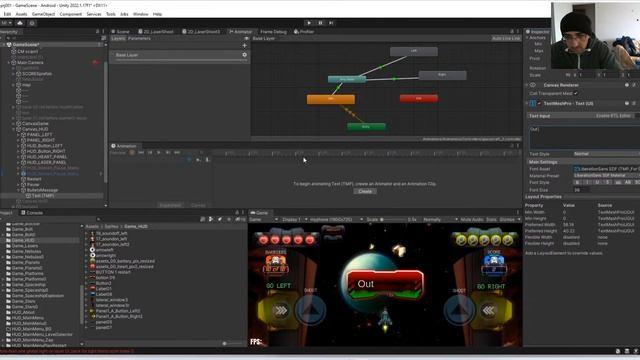Collapse the Canvas_HUD hierarchy item
640x360 pixels.
click(x=13, y=129)
